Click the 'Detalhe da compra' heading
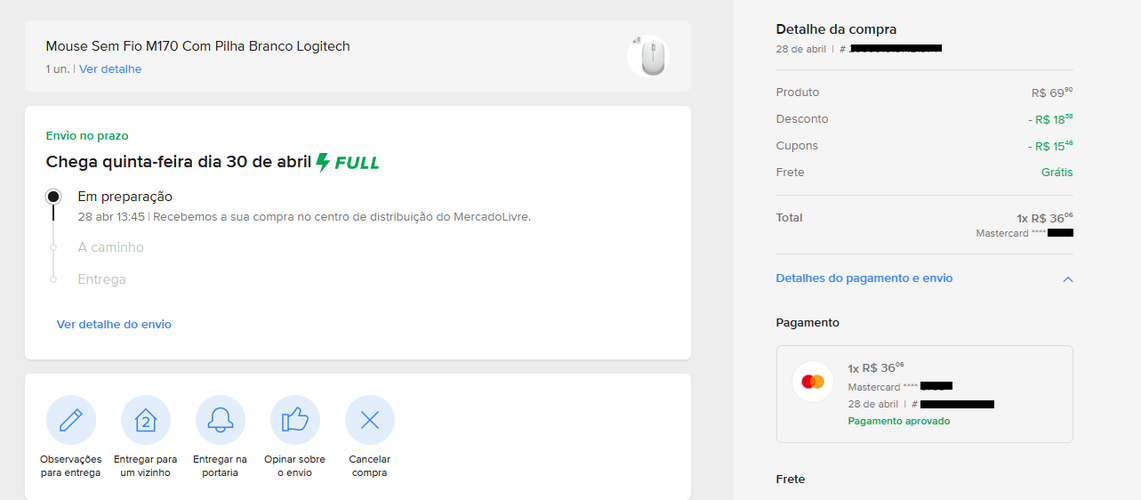This screenshot has height=500, width=1141. pyautogui.click(x=836, y=30)
